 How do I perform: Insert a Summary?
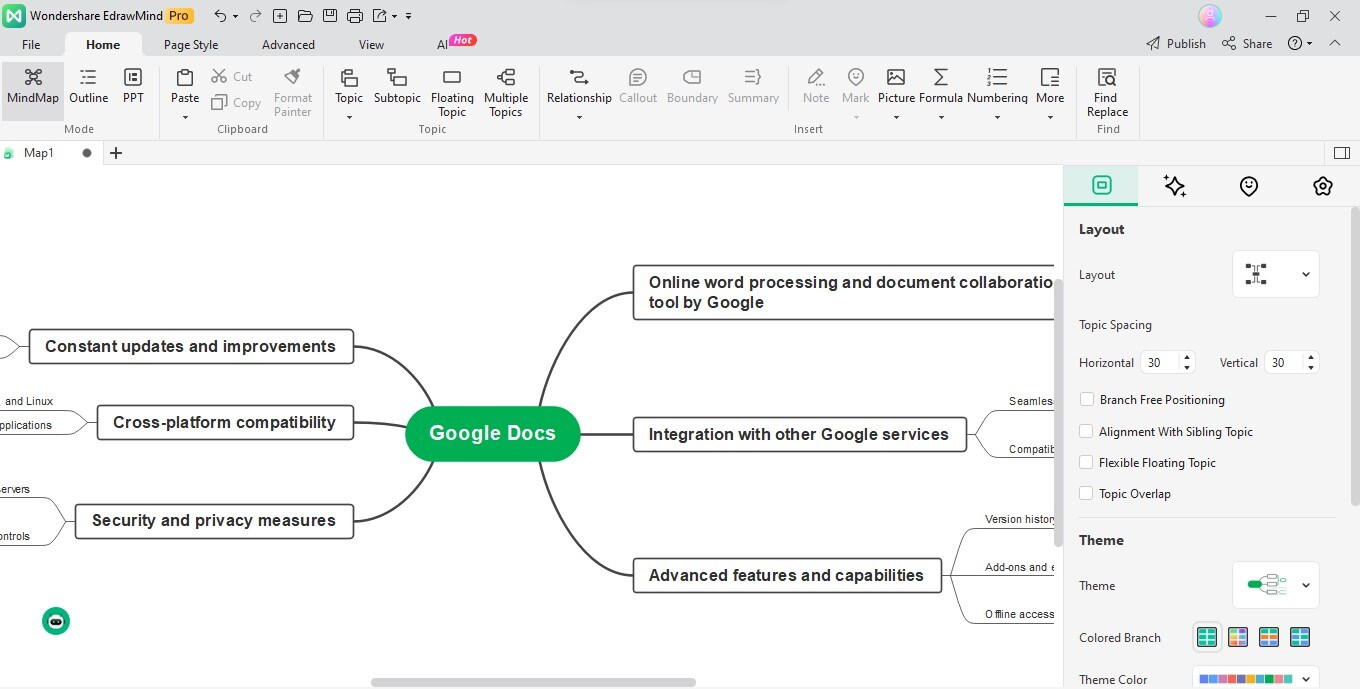click(x=753, y=87)
